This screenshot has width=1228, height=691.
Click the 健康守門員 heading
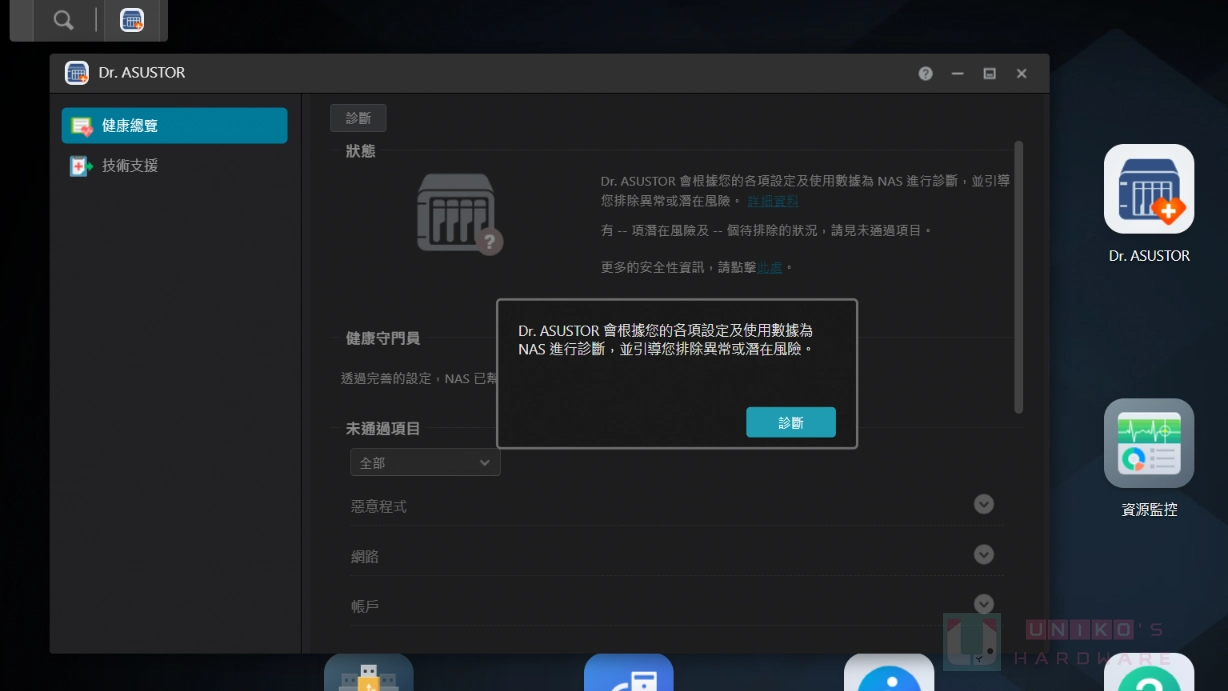383,339
